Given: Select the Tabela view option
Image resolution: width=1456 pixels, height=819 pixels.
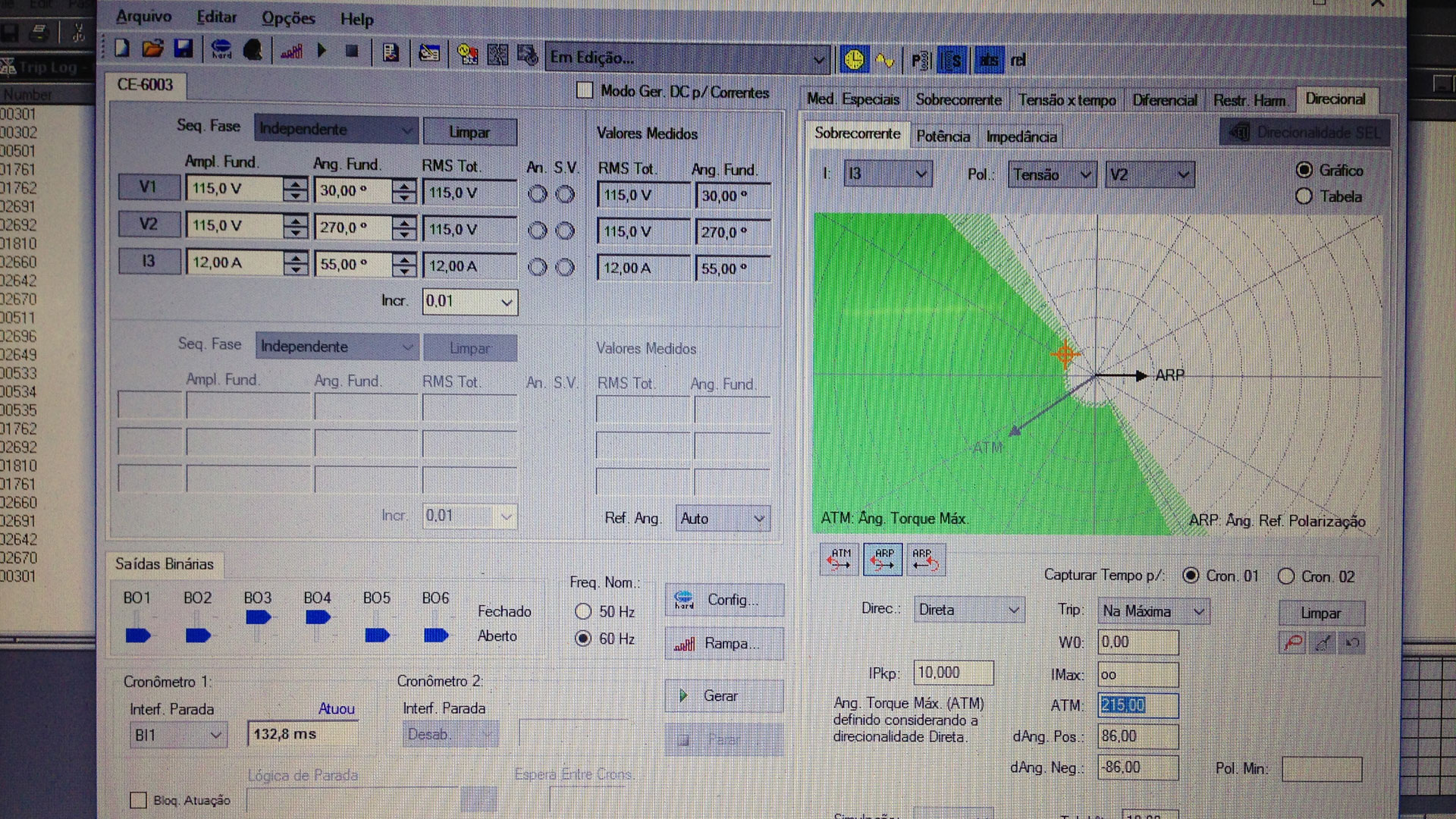Looking at the screenshot, I should 1304,196.
